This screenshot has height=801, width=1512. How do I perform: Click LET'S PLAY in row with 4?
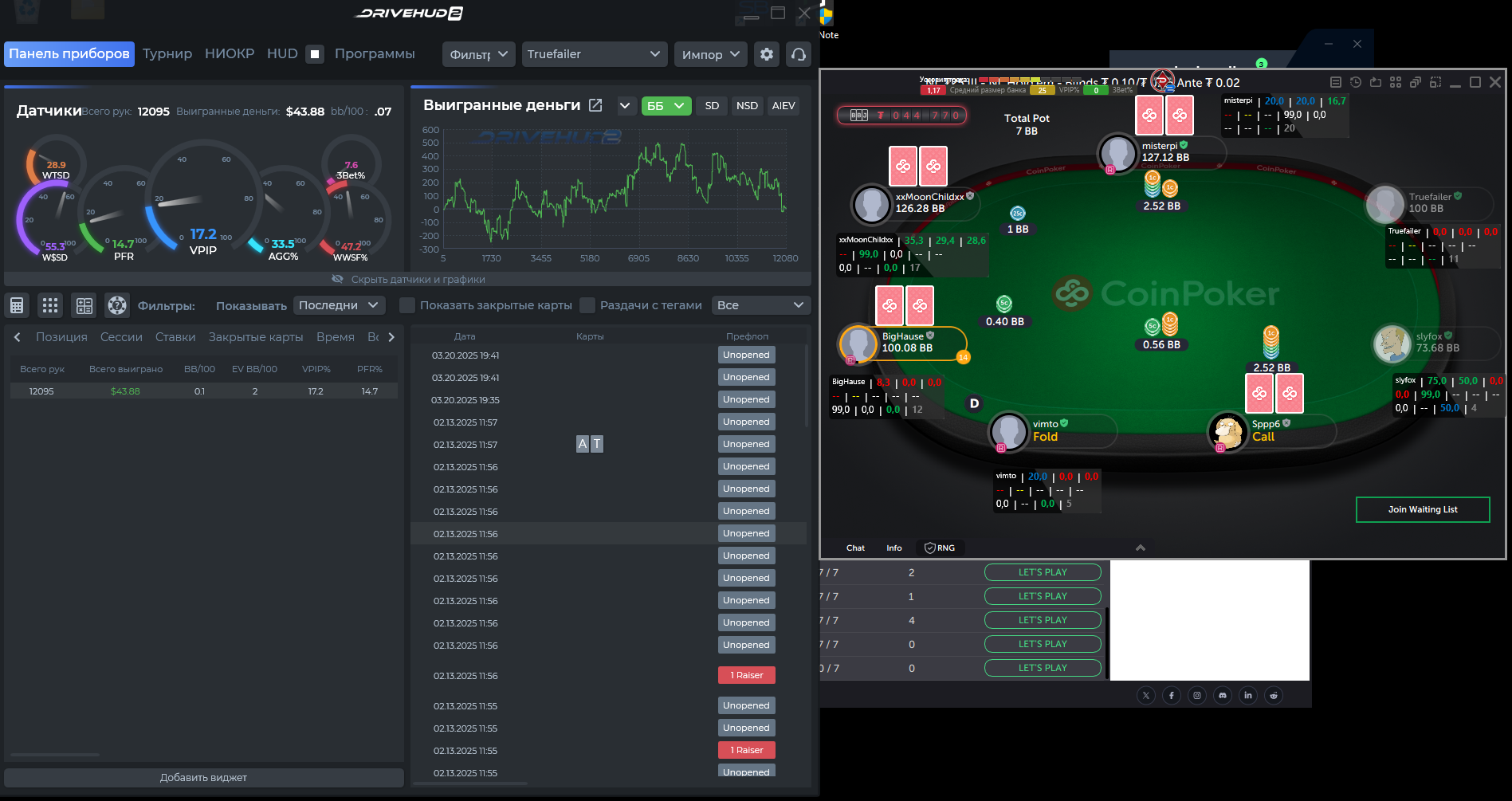click(x=1043, y=620)
